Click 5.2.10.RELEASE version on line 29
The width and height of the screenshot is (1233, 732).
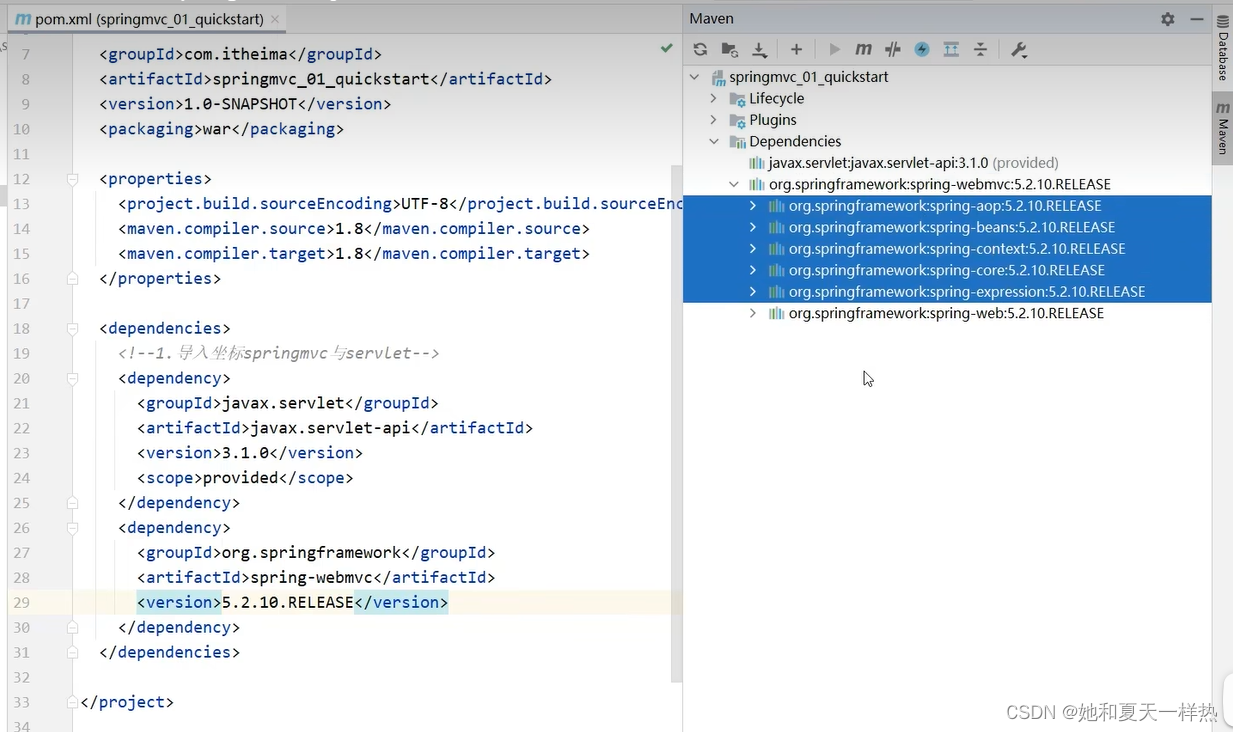click(288, 602)
